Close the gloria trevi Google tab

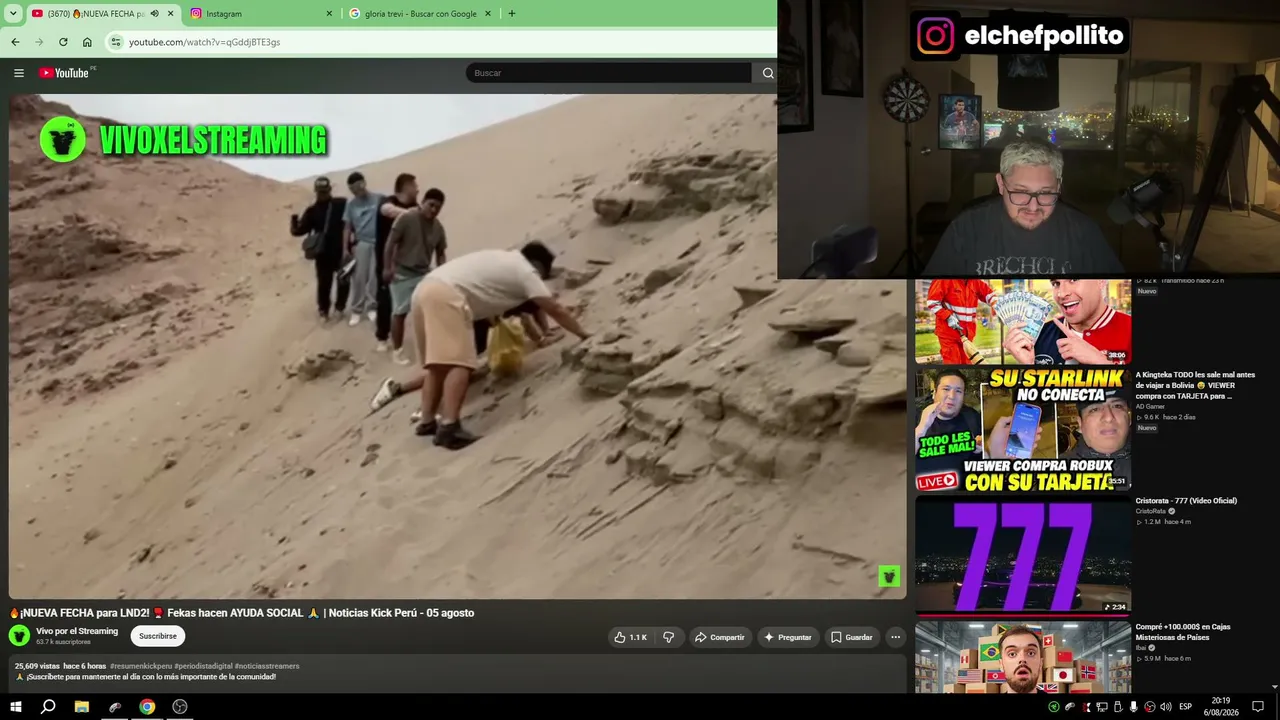488,14
